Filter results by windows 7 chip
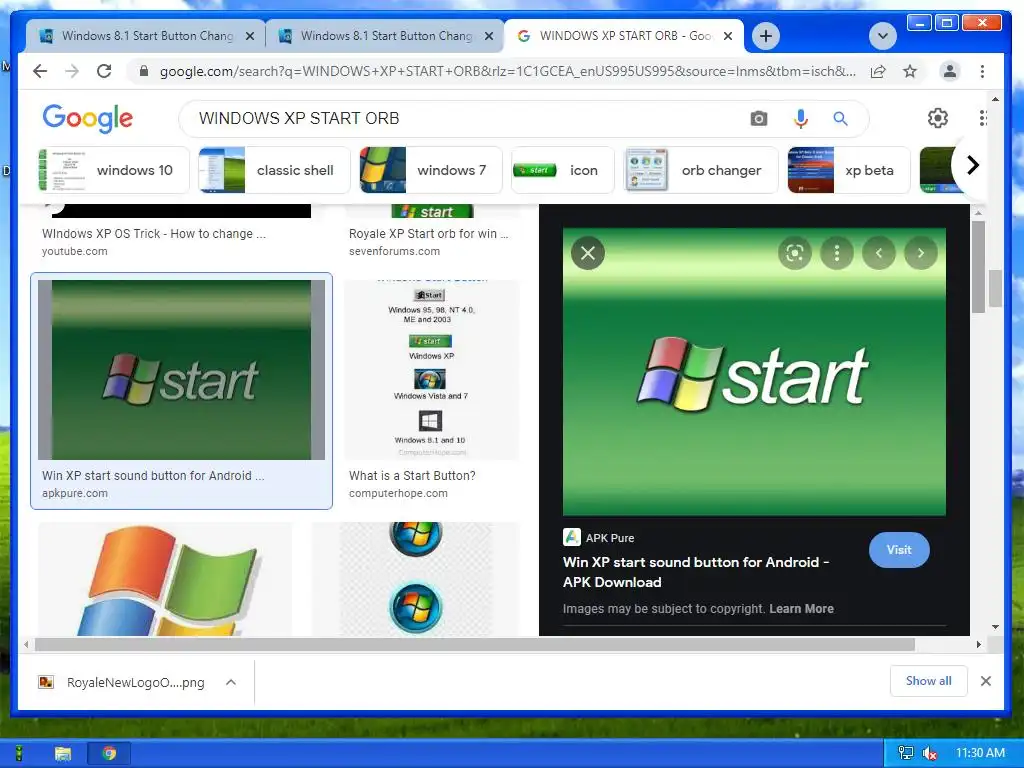 tap(431, 170)
